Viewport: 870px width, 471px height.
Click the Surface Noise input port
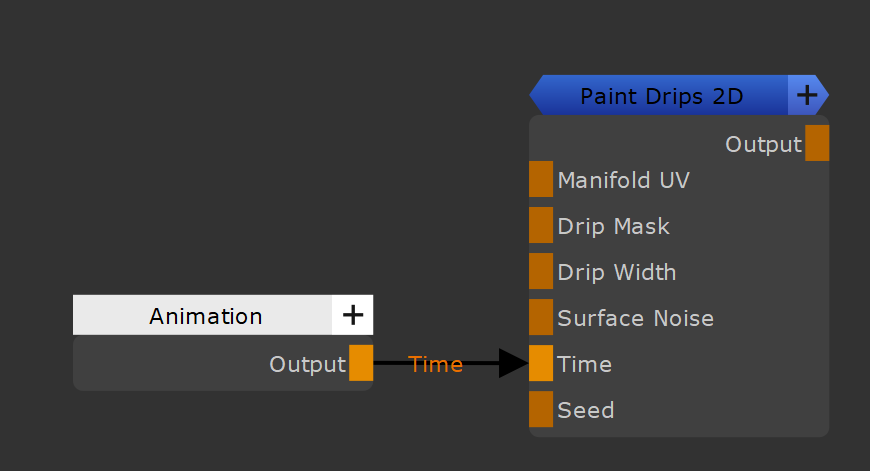pos(541,318)
